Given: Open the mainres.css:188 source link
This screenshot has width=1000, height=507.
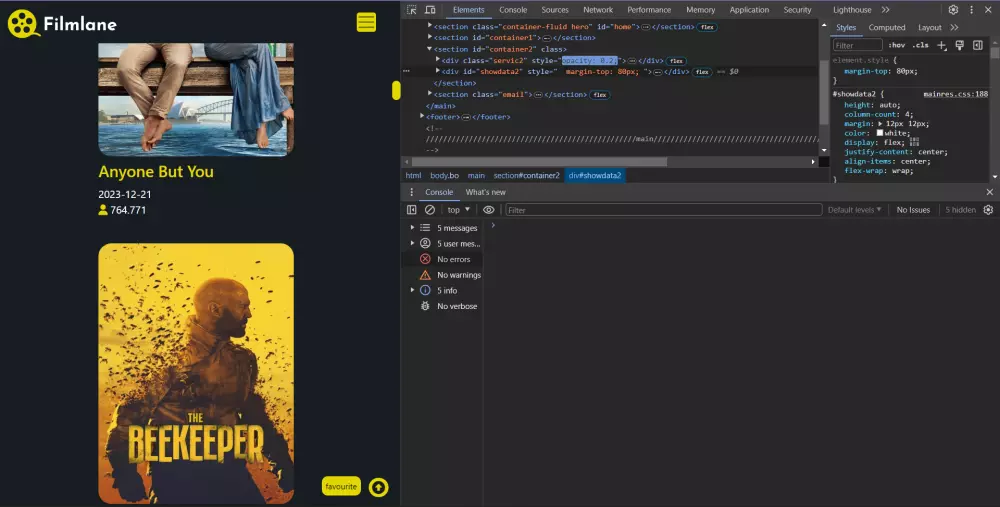Looking at the screenshot, I should coord(955,94).
